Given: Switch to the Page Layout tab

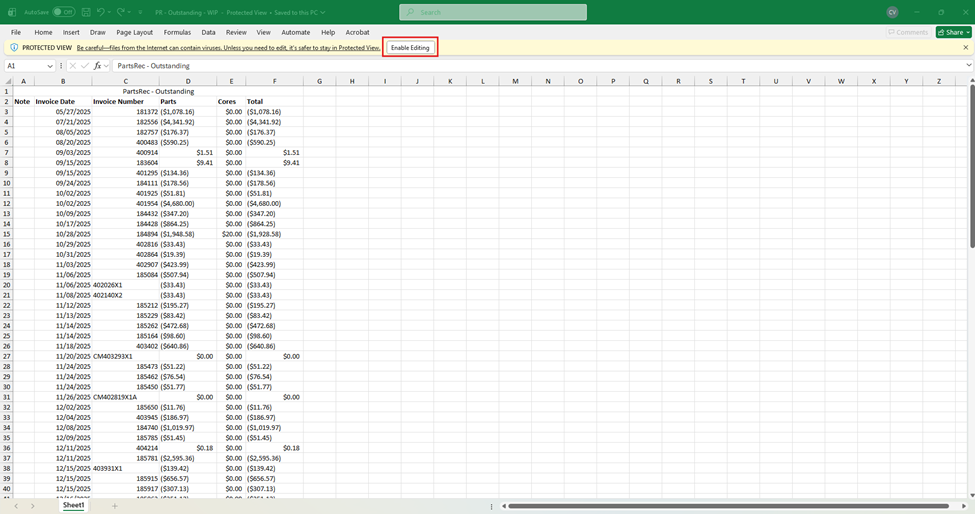Looking at the screenshot, I should coord(134,32).
